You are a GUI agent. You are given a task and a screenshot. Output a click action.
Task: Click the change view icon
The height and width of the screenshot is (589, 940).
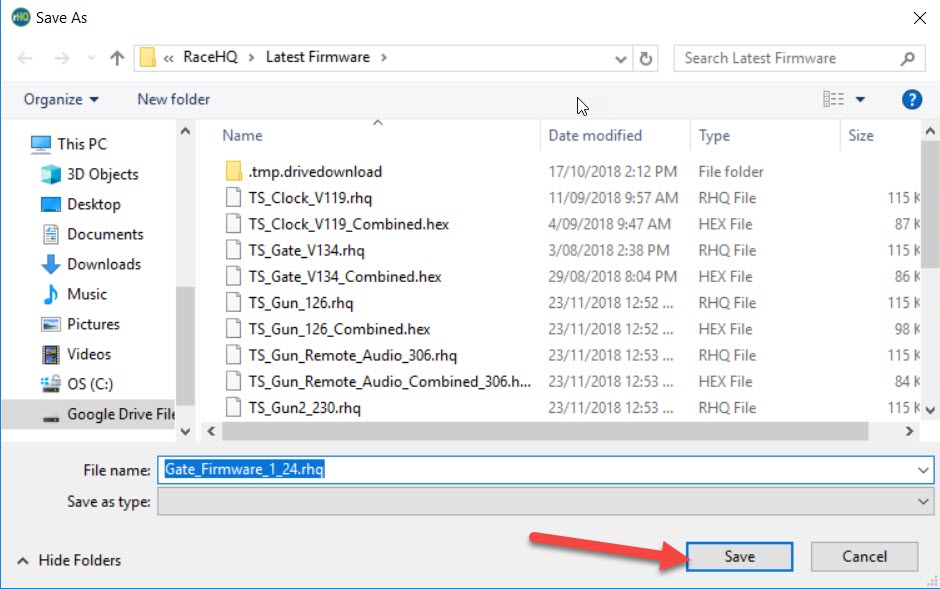click(833, 99)
